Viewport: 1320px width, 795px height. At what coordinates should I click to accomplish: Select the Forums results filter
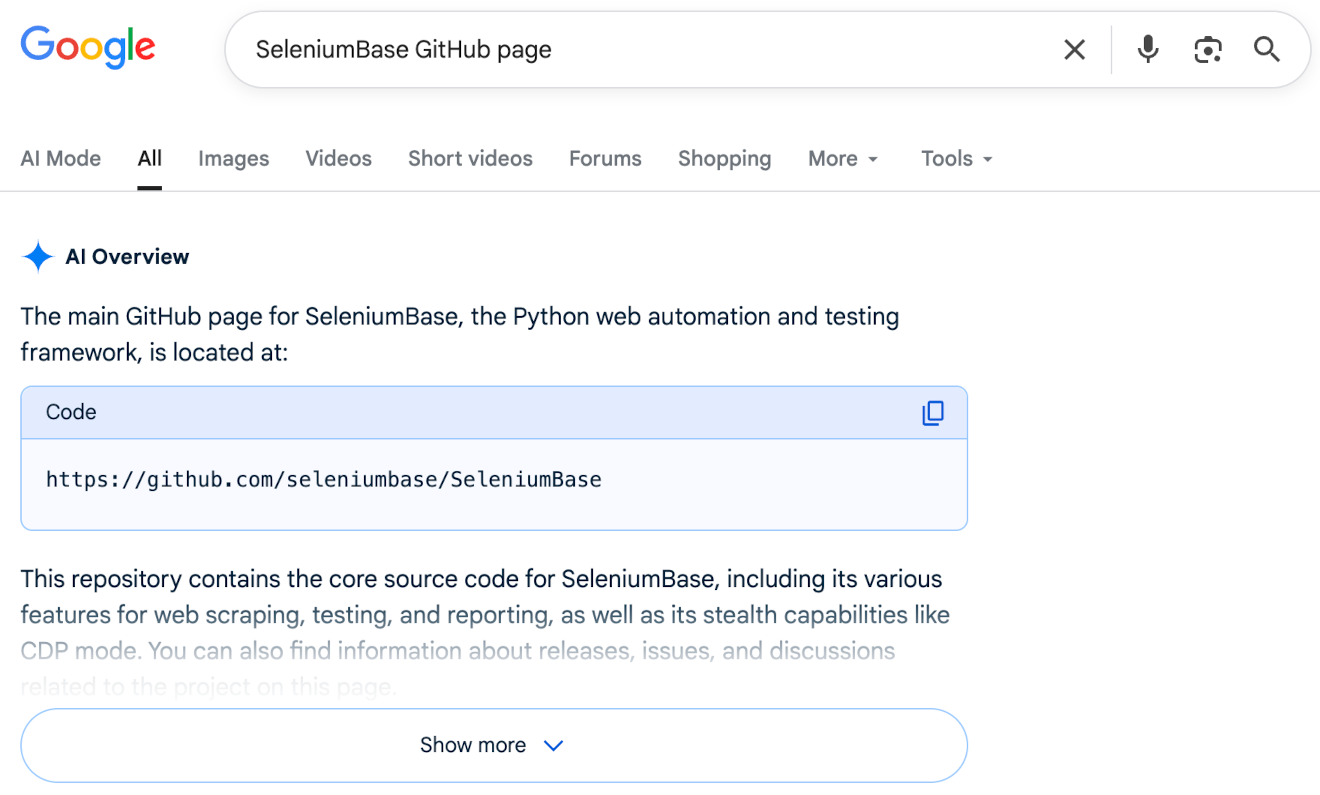605,158
